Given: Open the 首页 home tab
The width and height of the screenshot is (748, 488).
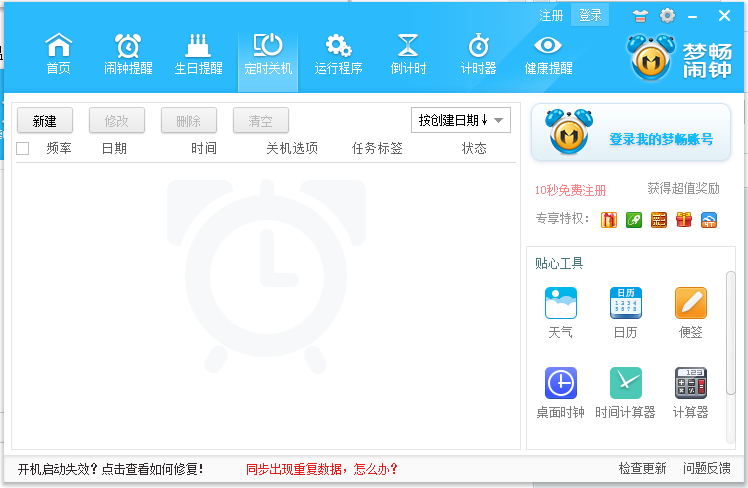Looking at the screenshot, I should click(x=58, y=54).
